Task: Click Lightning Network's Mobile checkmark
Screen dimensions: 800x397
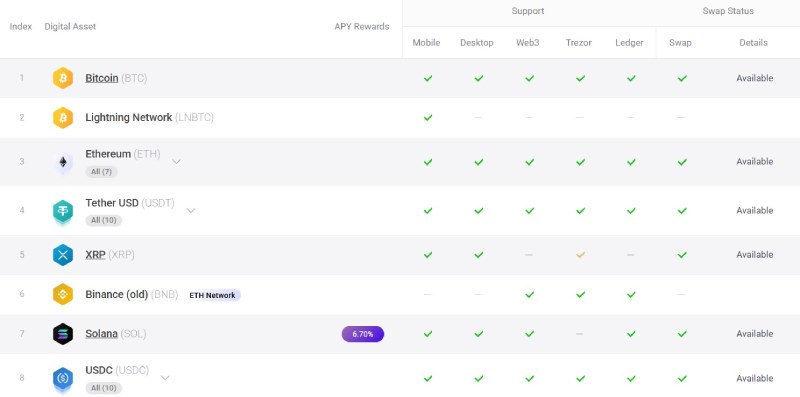Action: tap(428, 117)
